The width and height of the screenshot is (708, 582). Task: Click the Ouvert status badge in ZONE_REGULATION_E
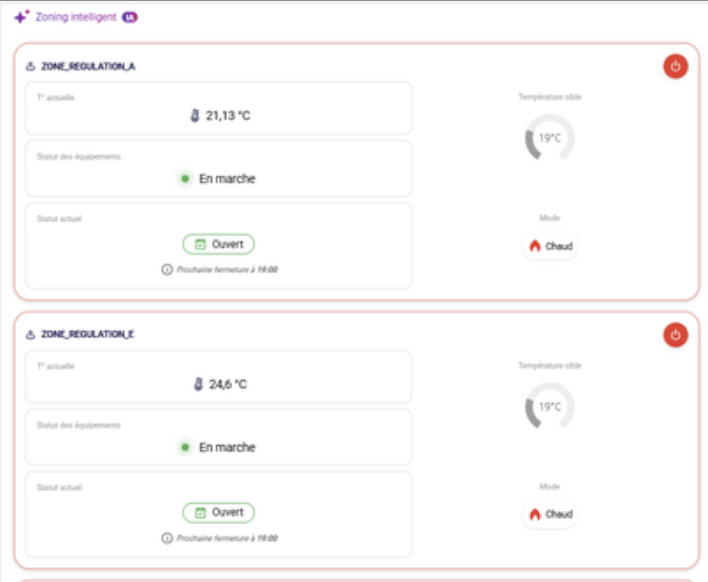click(218, 512)
